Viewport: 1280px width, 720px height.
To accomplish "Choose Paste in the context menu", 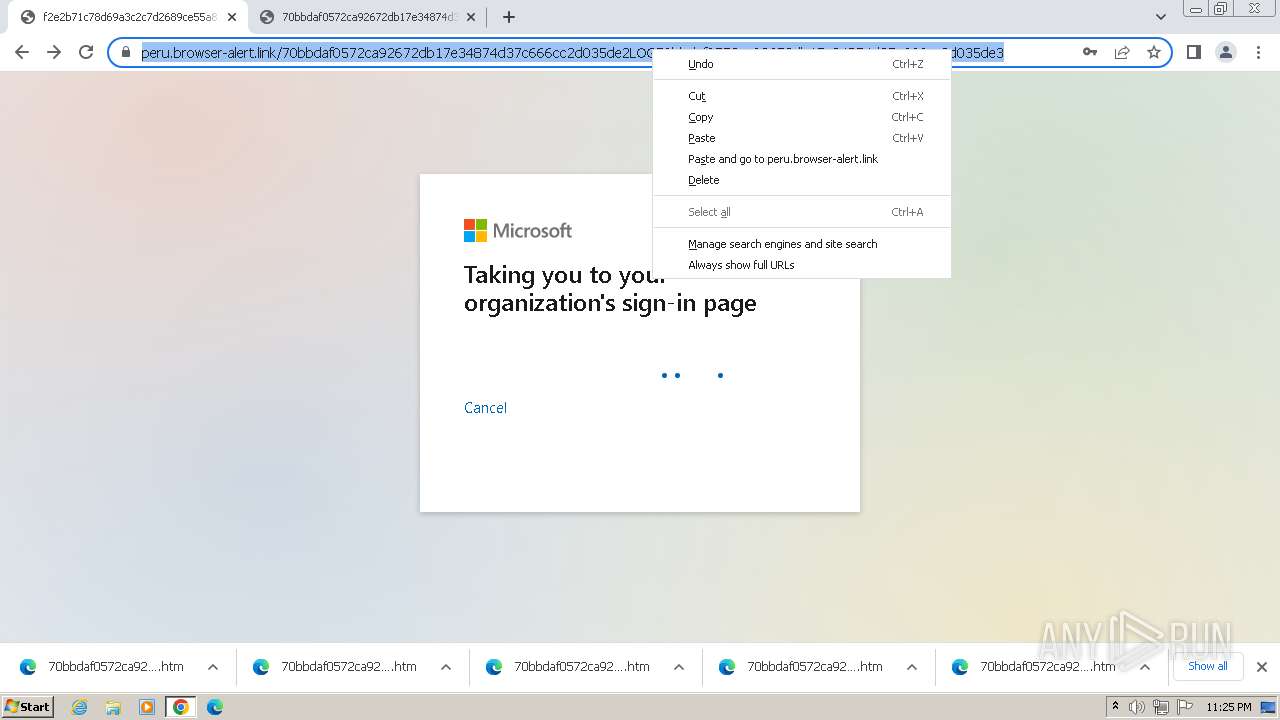I will coord(802,138).
